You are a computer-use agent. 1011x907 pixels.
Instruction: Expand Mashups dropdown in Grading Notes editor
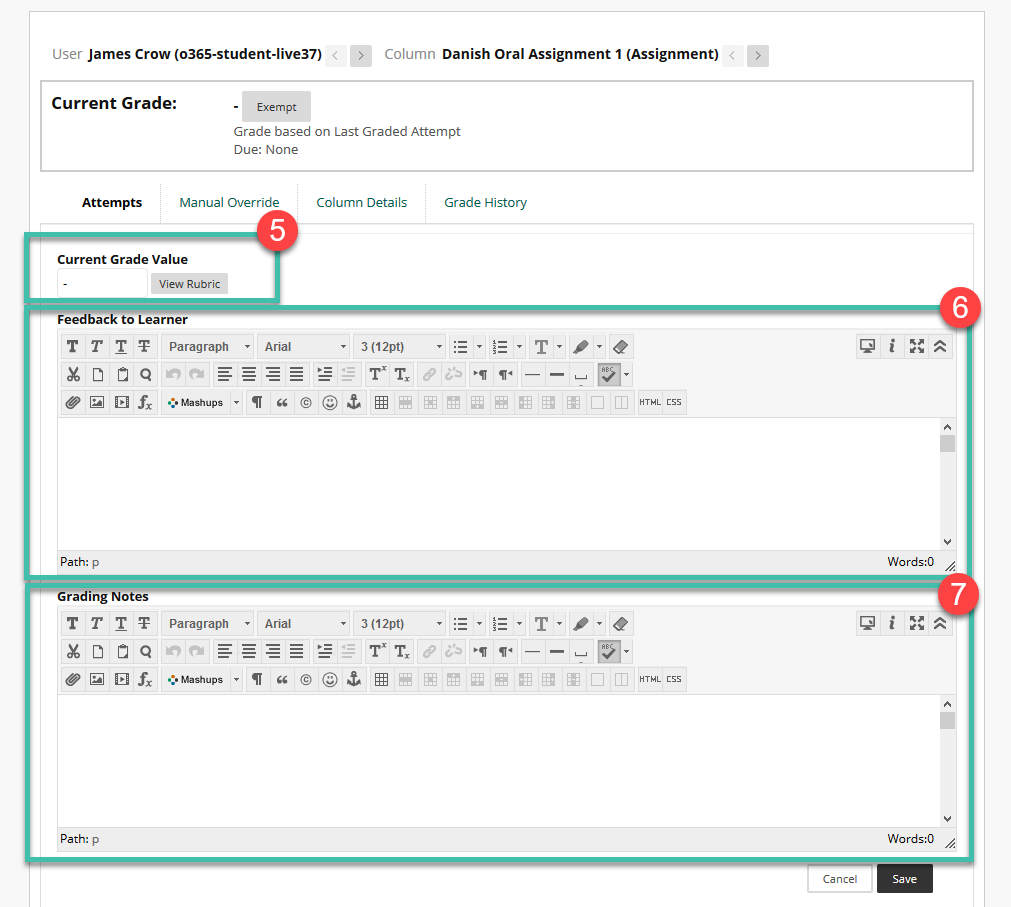(x=237, y=679)
